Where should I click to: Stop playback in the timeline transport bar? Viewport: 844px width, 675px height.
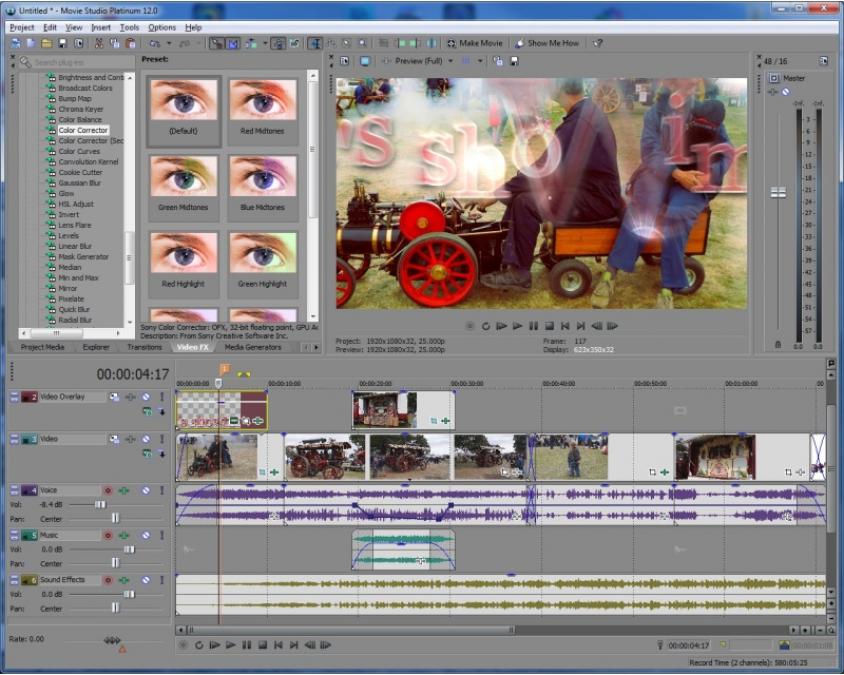tap(263, 645)
